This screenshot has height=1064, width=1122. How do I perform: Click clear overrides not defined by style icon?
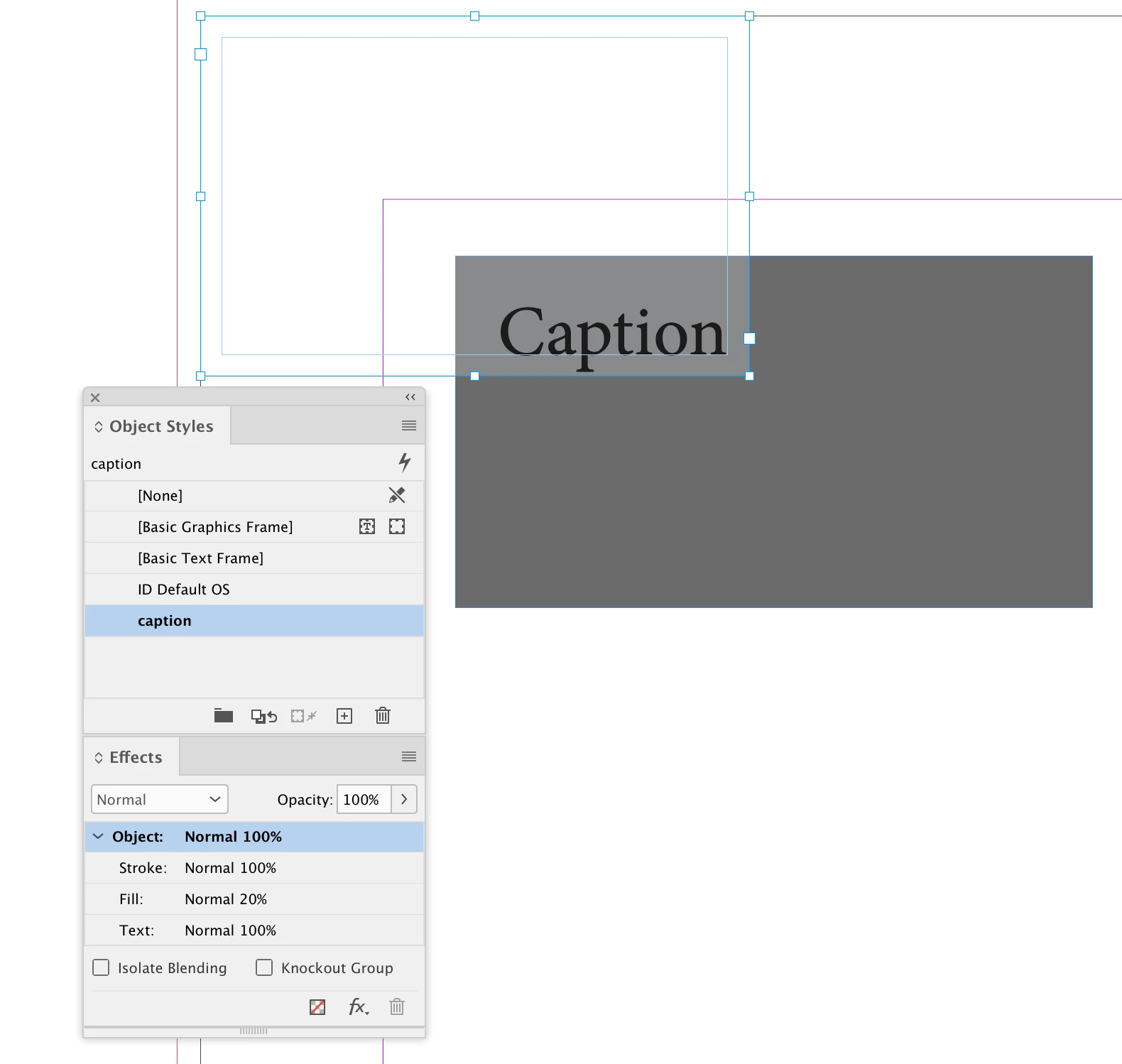(x=264, y=716)
